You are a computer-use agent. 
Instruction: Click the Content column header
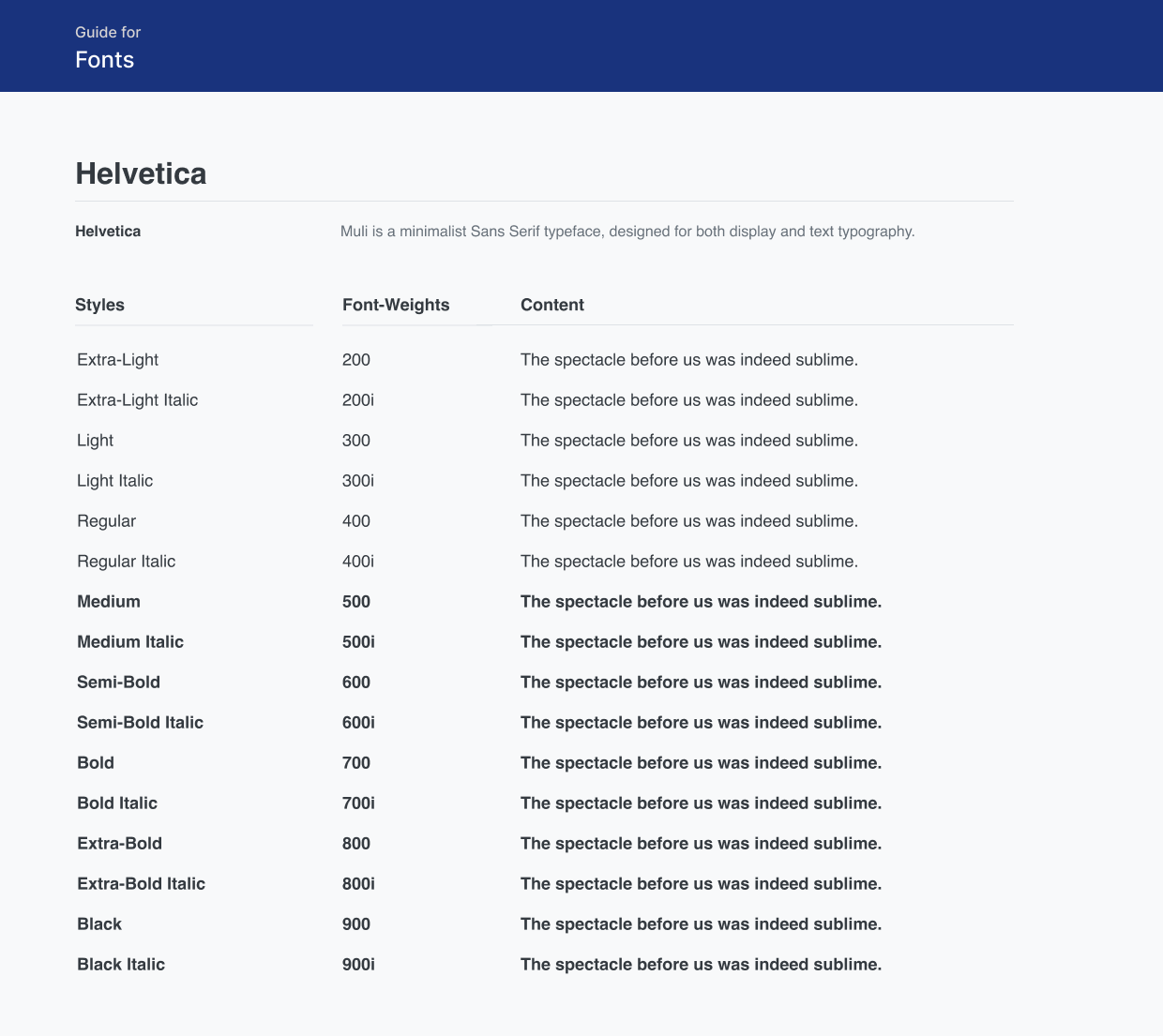click(x=551, y=305)
